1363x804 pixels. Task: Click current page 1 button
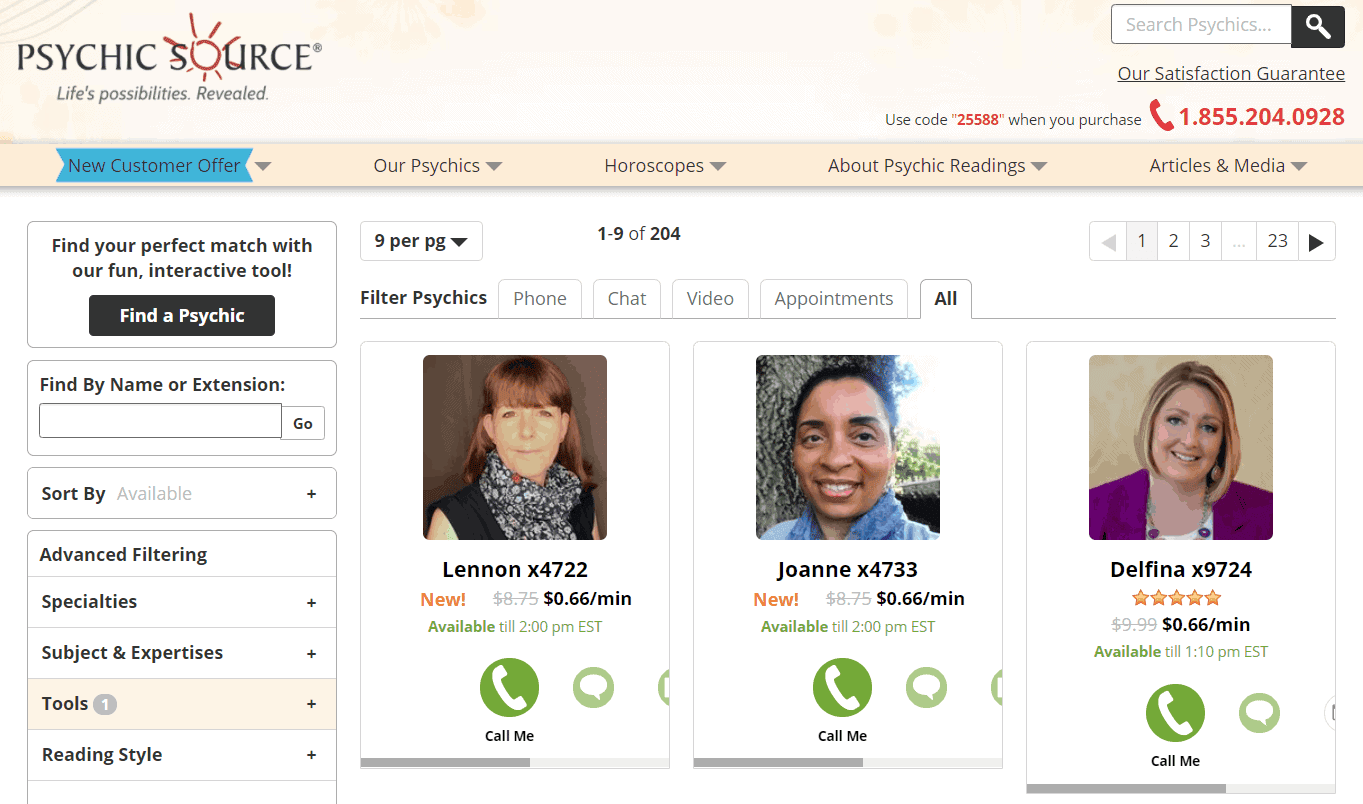coord(1142,241)
